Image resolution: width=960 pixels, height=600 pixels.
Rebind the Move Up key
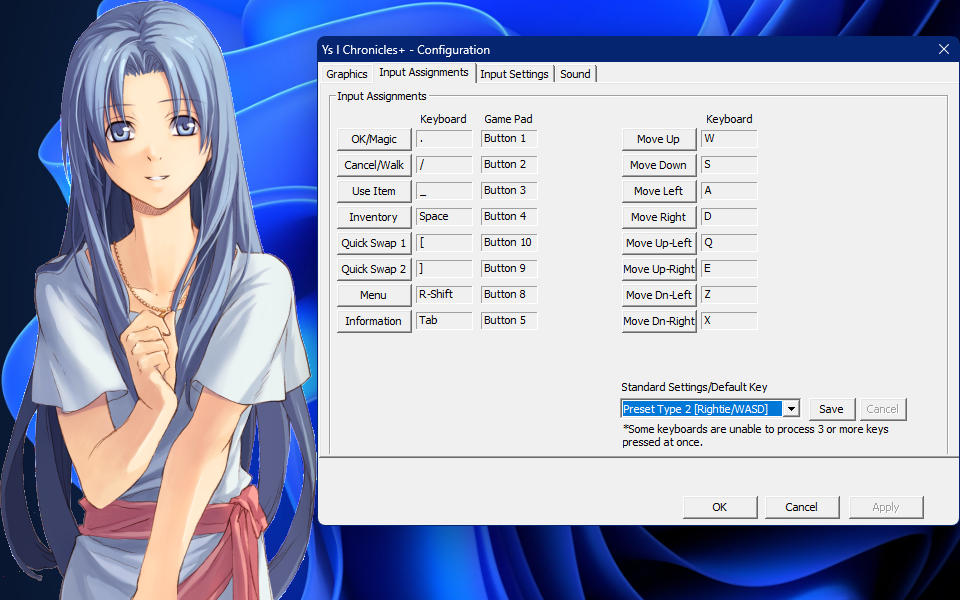pyautogui.click(x=658, y=139)
